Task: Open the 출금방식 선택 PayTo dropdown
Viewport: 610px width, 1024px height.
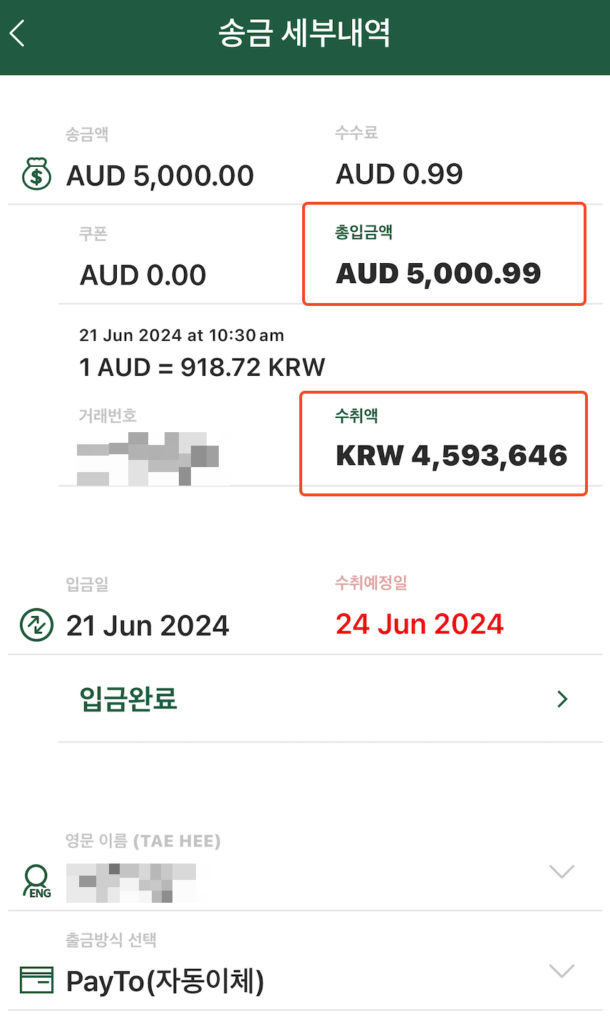Action: click(x=561, y=969)
